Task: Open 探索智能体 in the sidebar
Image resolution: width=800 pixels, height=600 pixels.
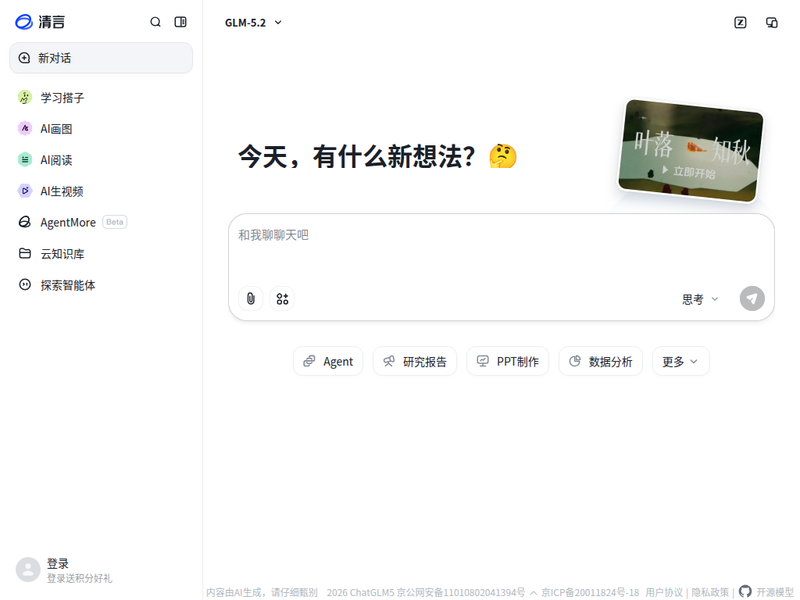Action: click(x=101, y=285)
